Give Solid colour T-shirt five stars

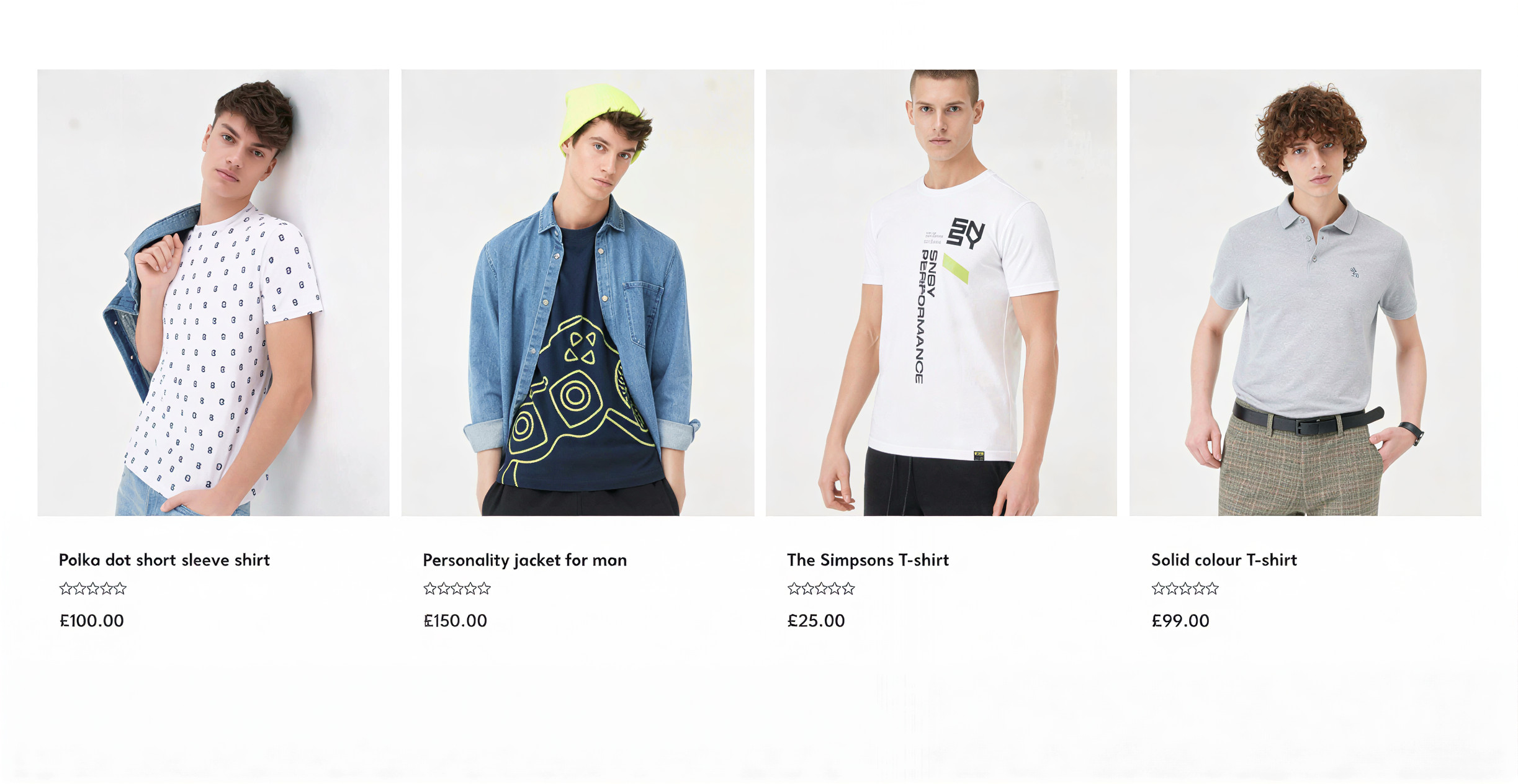pyautogui.click(x=1212, y=589)
